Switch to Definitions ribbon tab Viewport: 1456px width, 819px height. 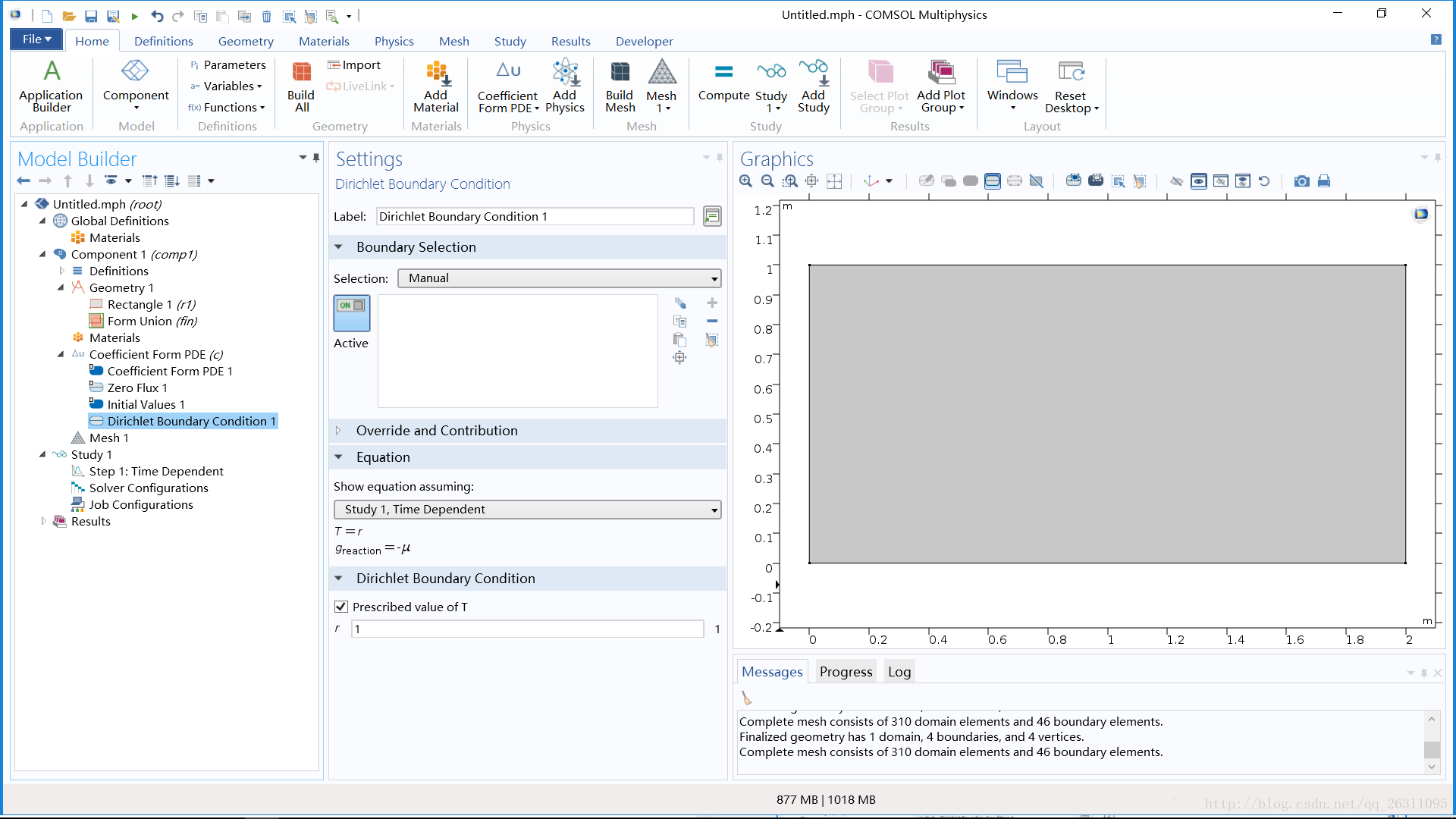[164, 41]
